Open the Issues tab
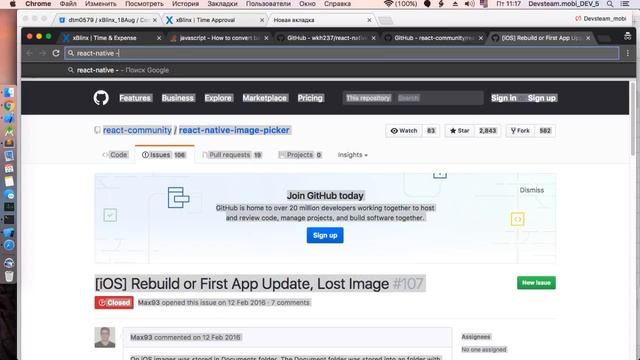The height and width of the screenshot is (360, 640). pos(164,155)
